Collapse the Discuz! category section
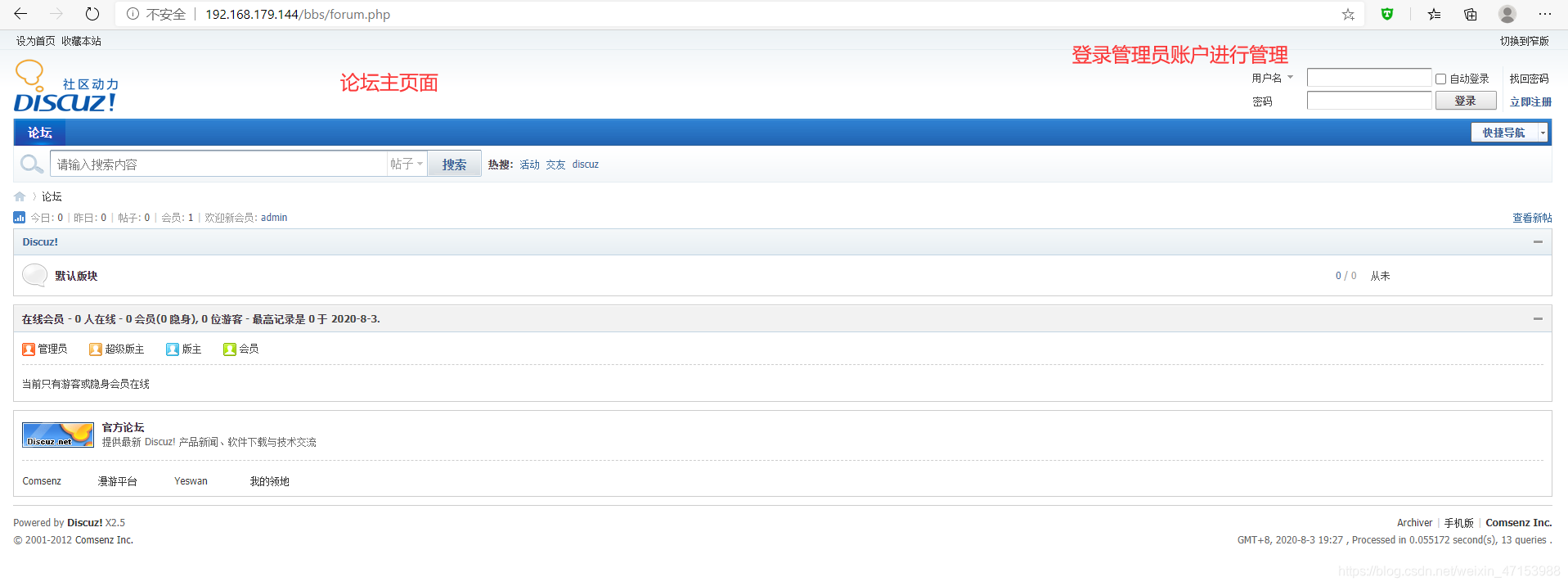This screenshot has width=1568, height=586. (1538, 242)
